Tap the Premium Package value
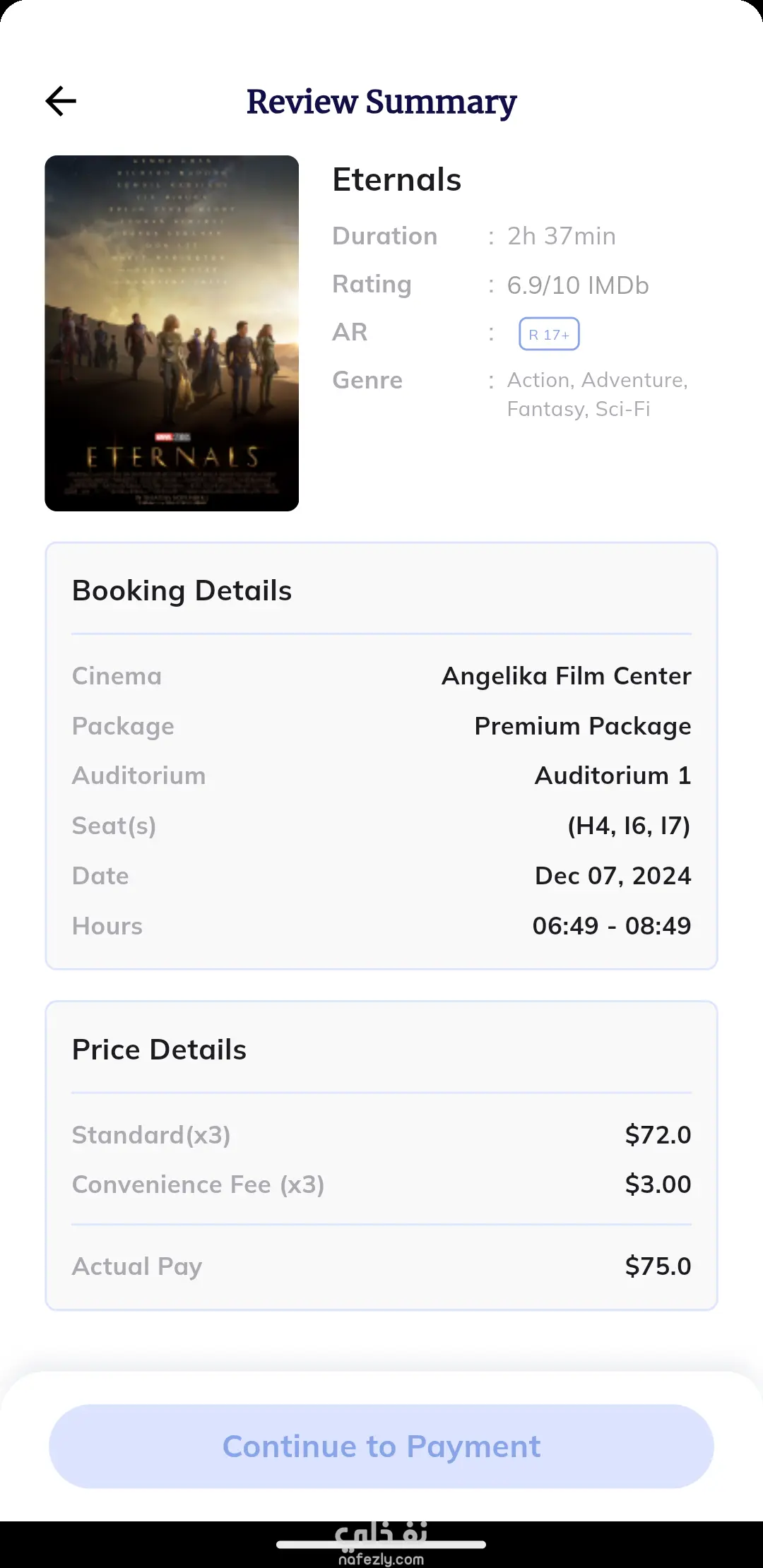Screen dimensions: 763x1568 pos(582,726)
